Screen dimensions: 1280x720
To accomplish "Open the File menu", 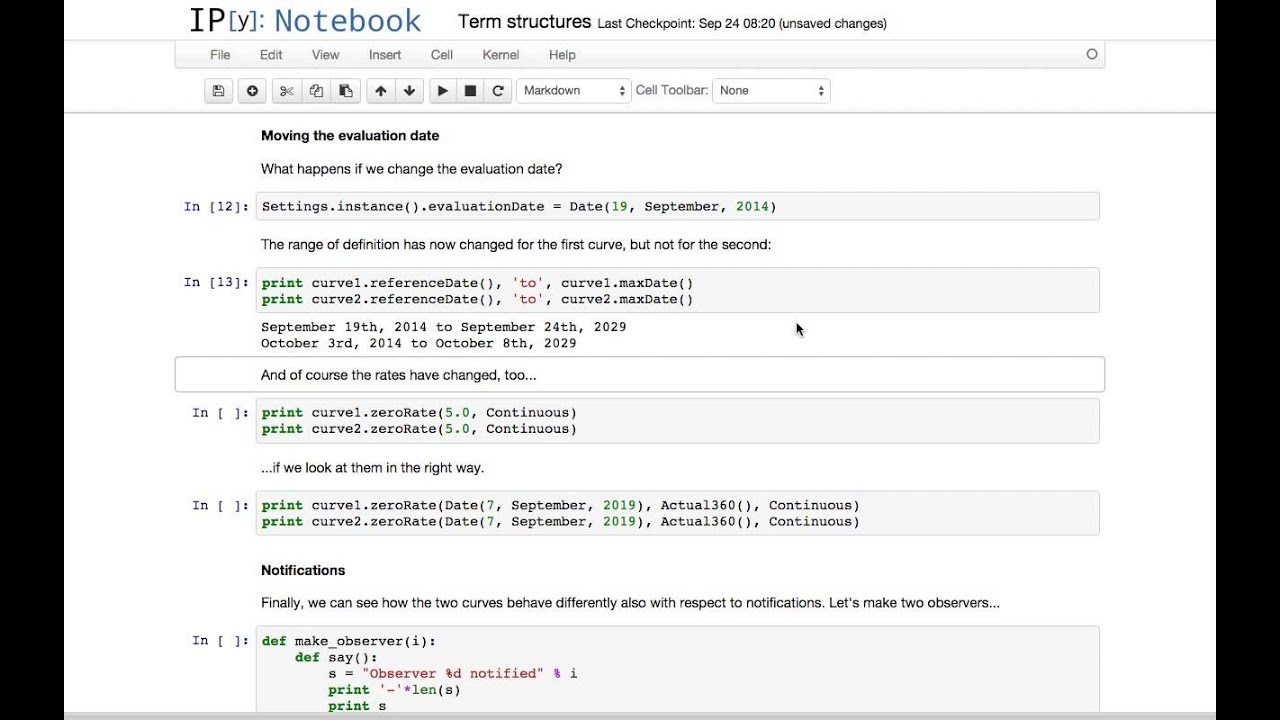I will pos(220,55).
